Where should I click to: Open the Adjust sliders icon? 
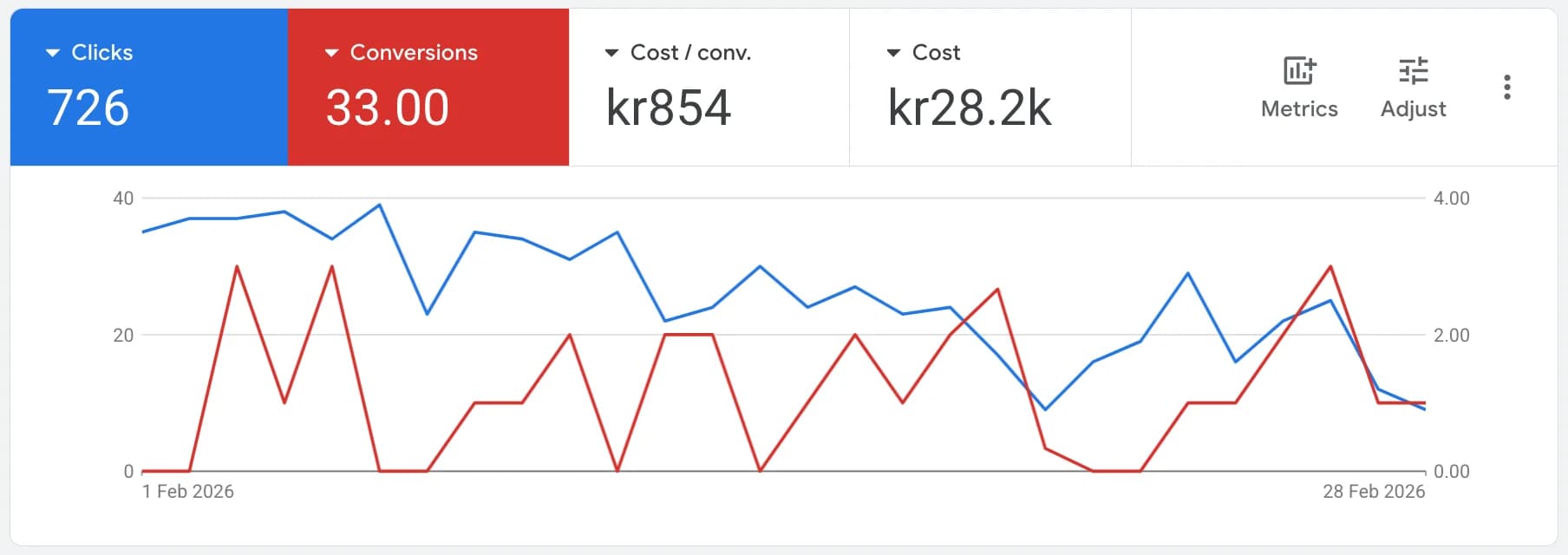[1414, 70]
